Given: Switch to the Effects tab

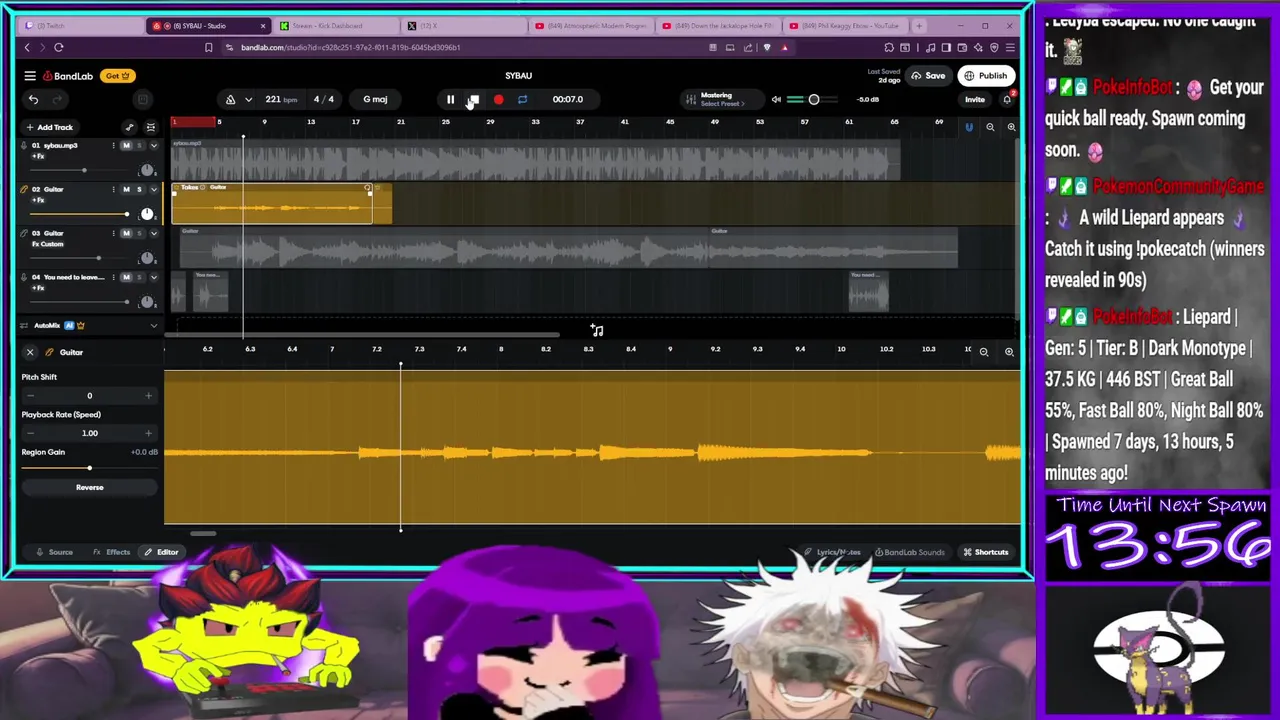Looking at the screenshot, I should [111, 552].
